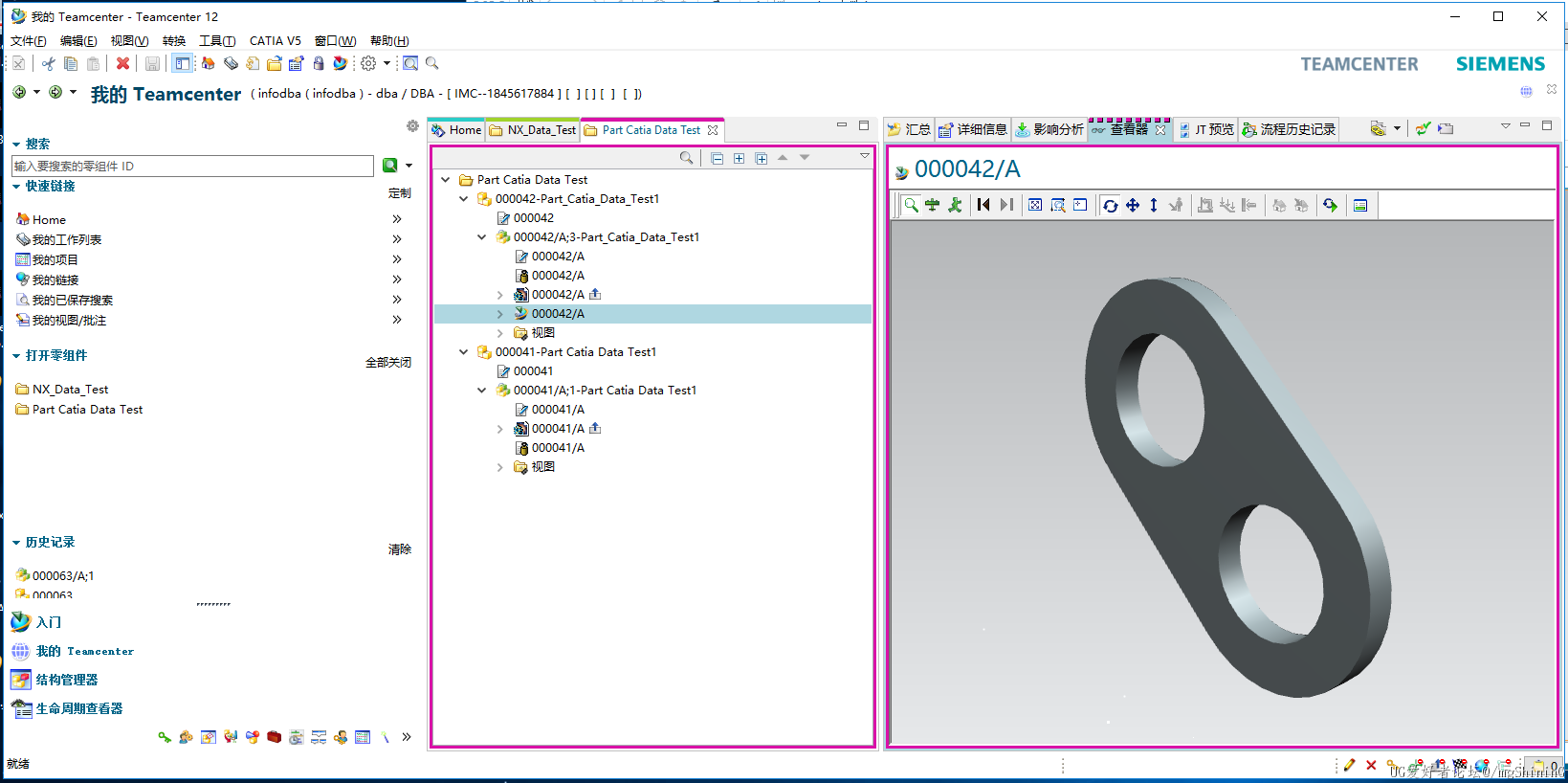1568x783 pixels.
Task: Select the viewer Zoom magnifier tool
Action: [911, 205]
